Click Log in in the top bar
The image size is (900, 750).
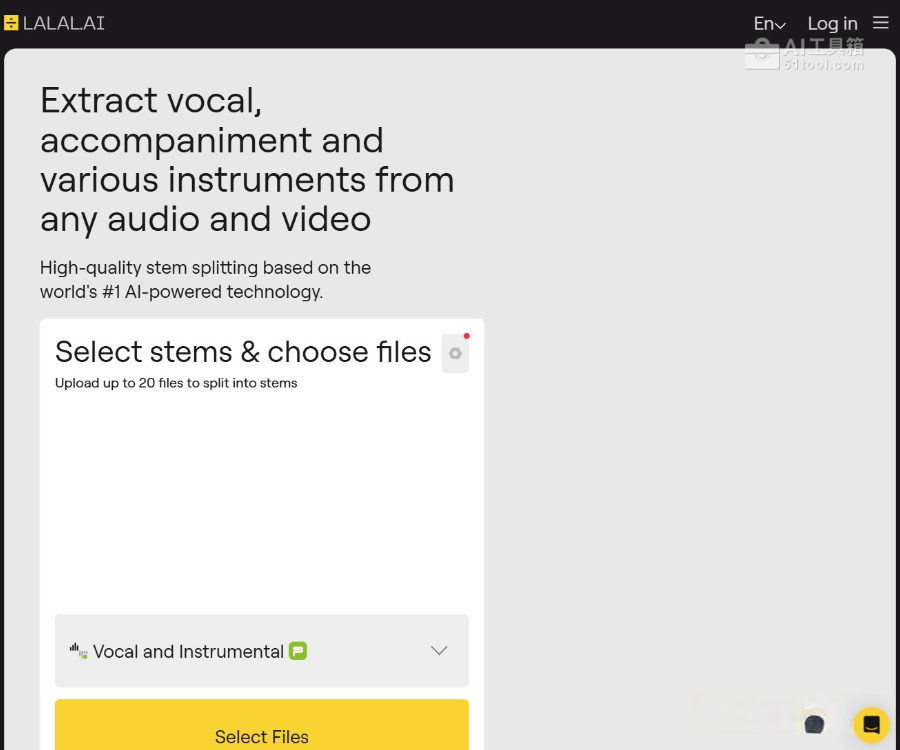click(832, 24)
